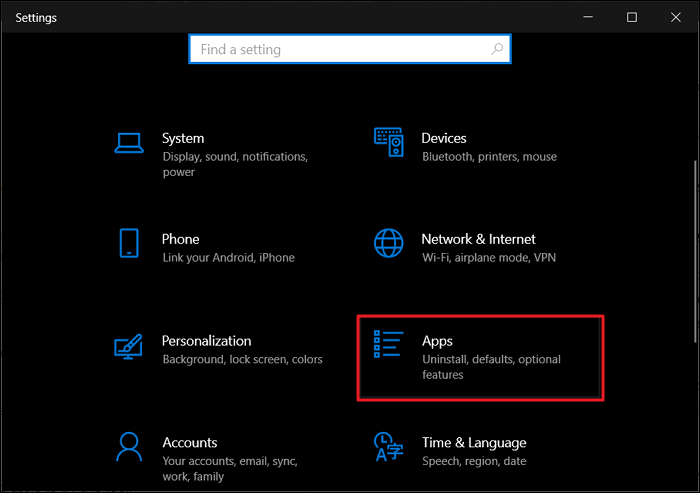
Task: Open Time & Language label
Action: point(473,442)
